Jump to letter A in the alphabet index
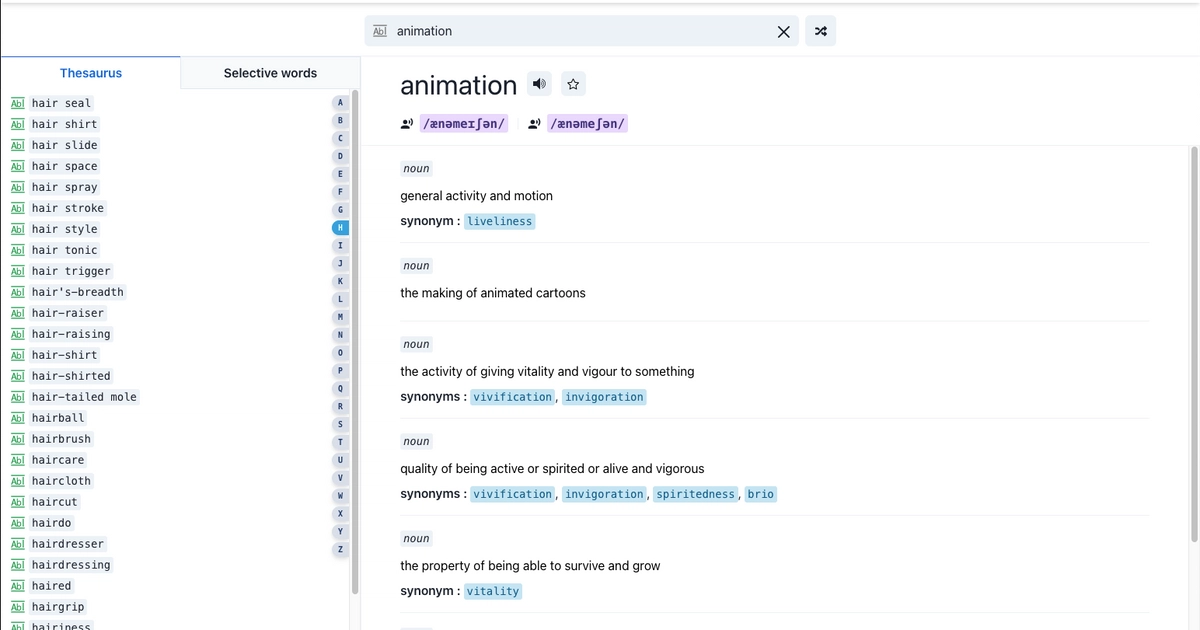 (340, 102)
